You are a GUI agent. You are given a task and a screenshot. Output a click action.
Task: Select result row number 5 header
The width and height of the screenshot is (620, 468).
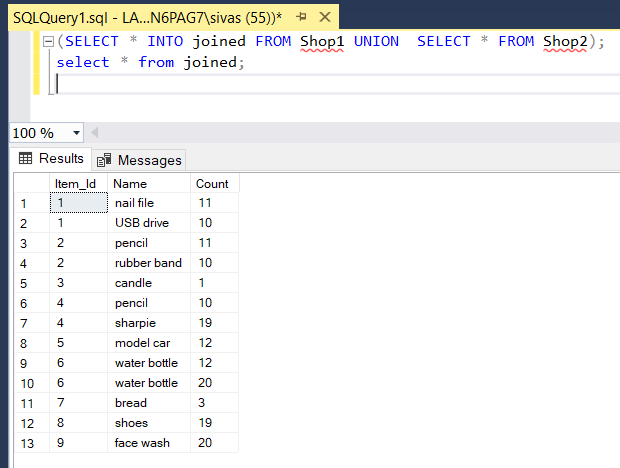click(x=24, y=283)
